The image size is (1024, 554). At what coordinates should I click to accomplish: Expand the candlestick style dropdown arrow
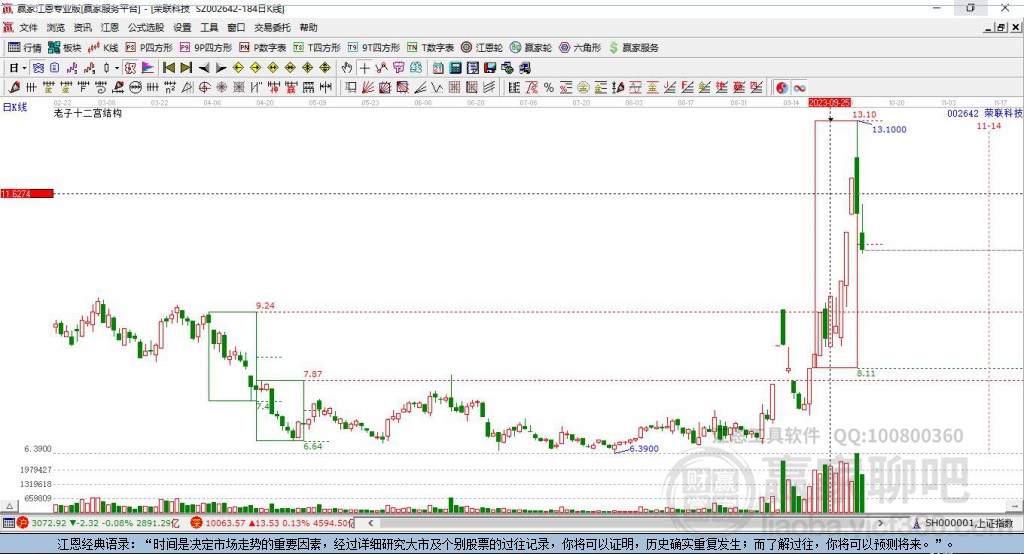117,68
